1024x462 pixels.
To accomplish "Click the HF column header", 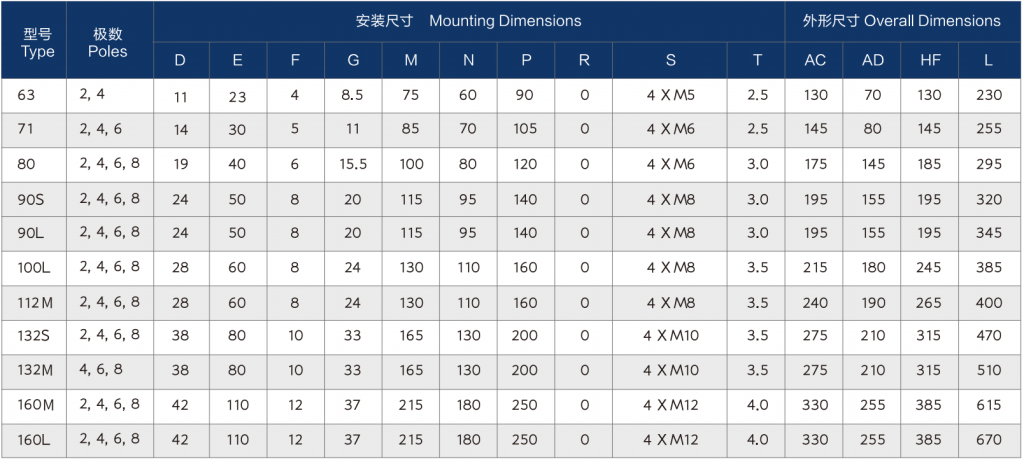I will click(930, 60).
